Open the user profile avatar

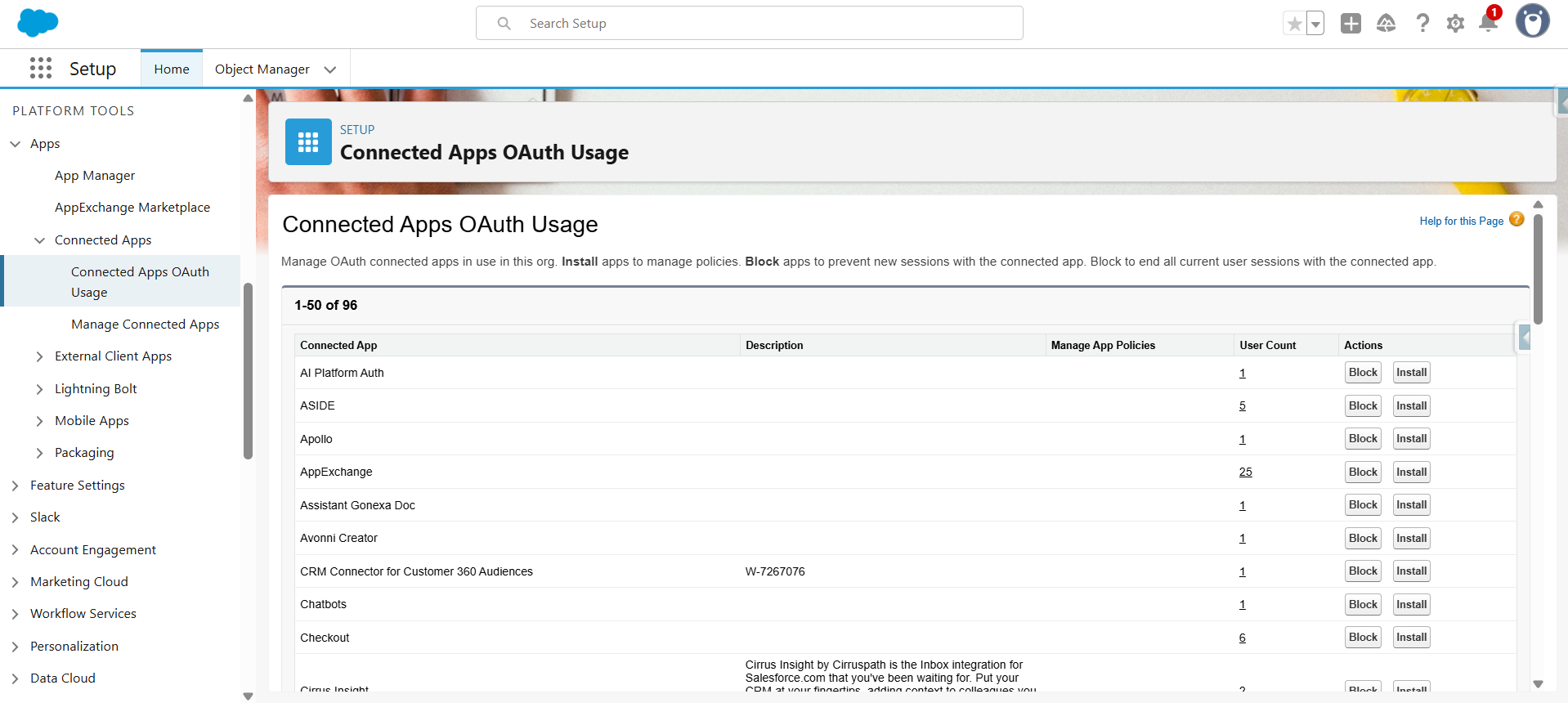(1532, 21)
